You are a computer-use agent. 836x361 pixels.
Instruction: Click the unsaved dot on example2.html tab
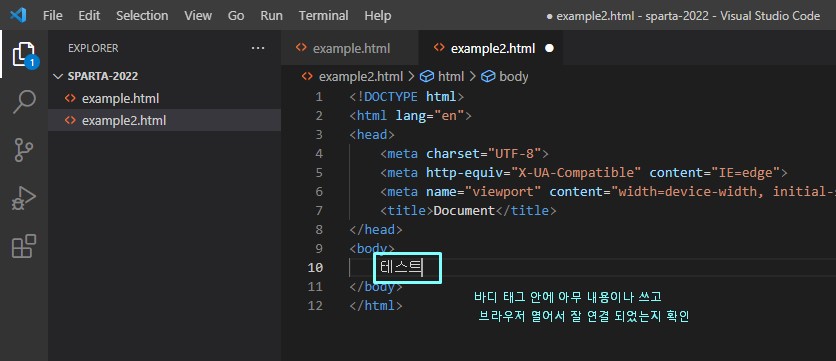(549, 49)
